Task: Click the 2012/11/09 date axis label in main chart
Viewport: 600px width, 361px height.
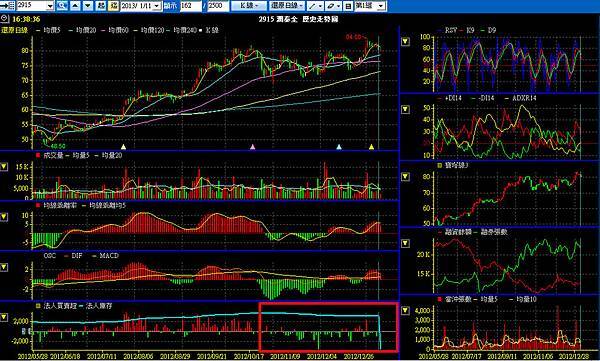Action: [285, 356]
